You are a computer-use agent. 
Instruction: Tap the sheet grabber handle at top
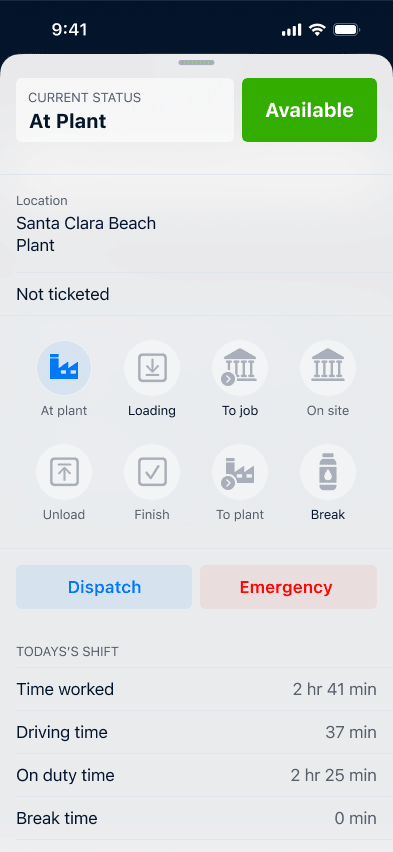[196, 62]
